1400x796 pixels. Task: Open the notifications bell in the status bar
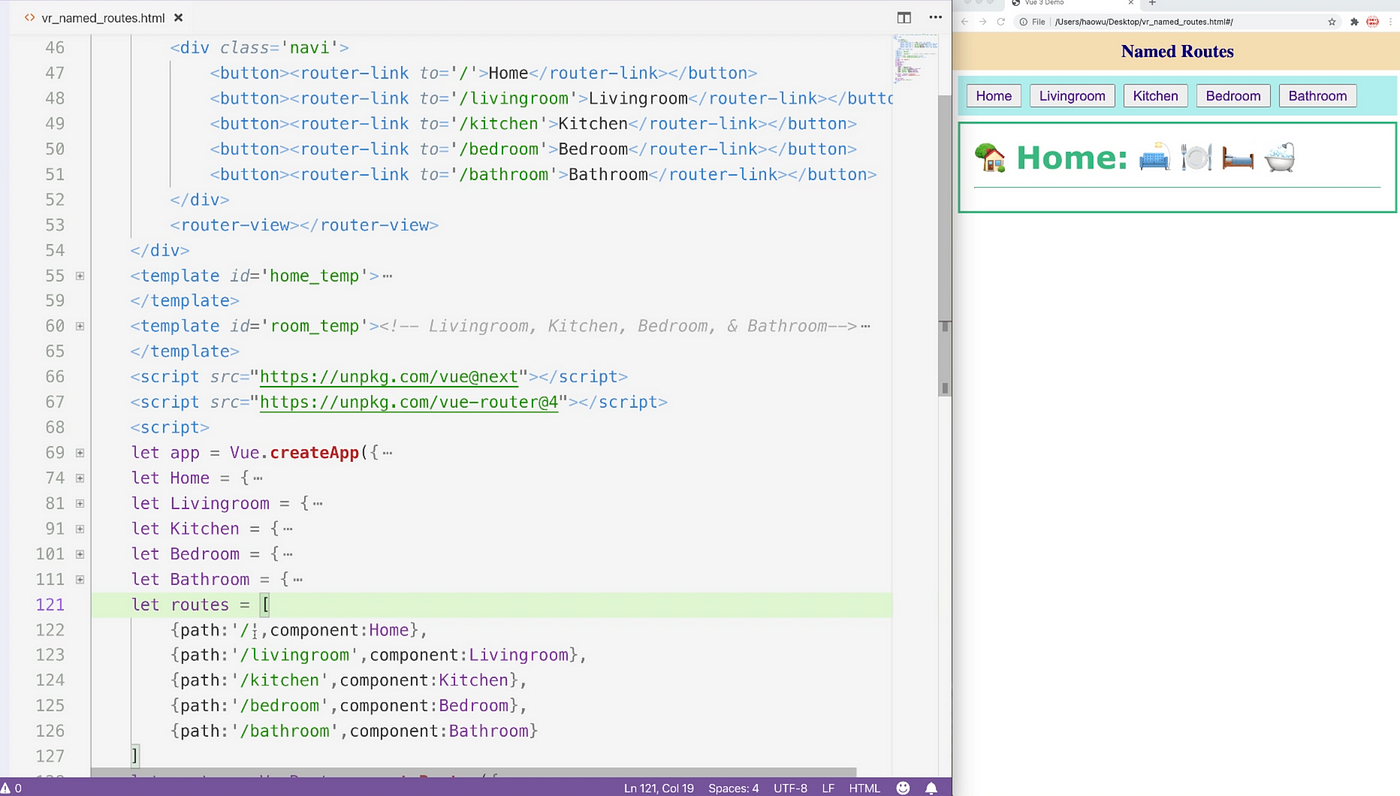click(x=932, y=788)
